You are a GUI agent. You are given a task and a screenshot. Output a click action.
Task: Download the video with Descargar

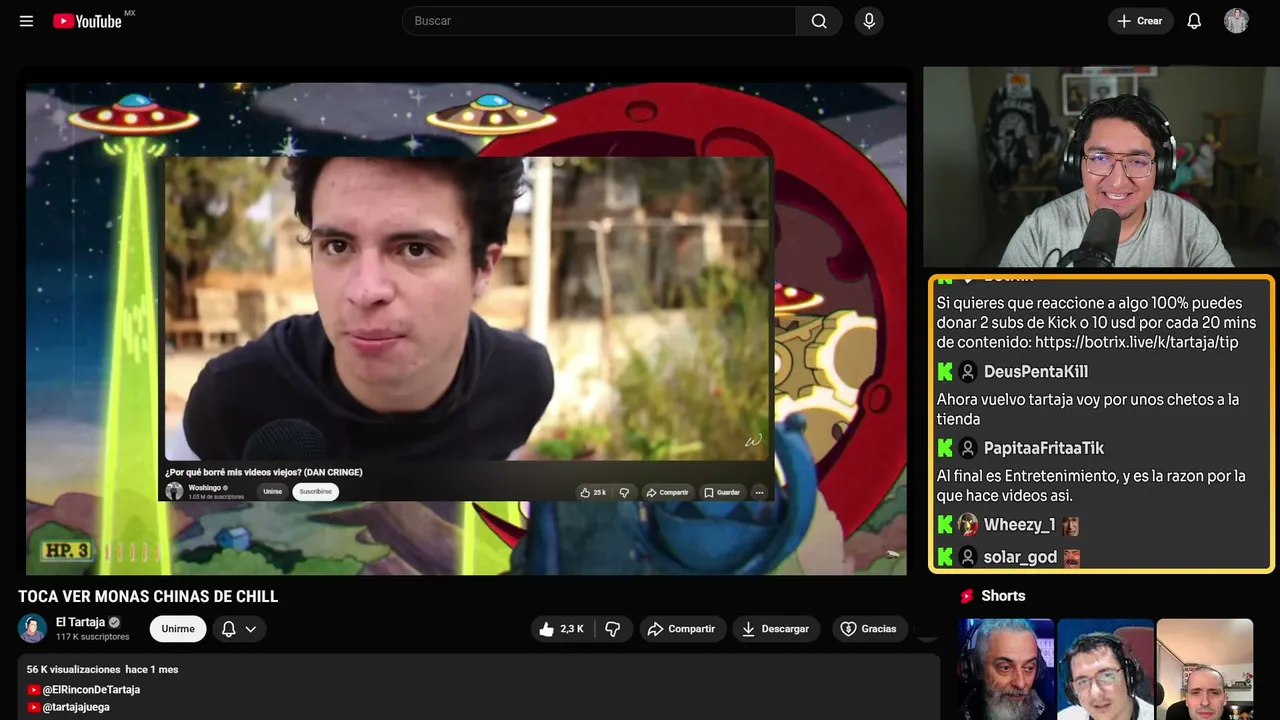coord(776,629)
